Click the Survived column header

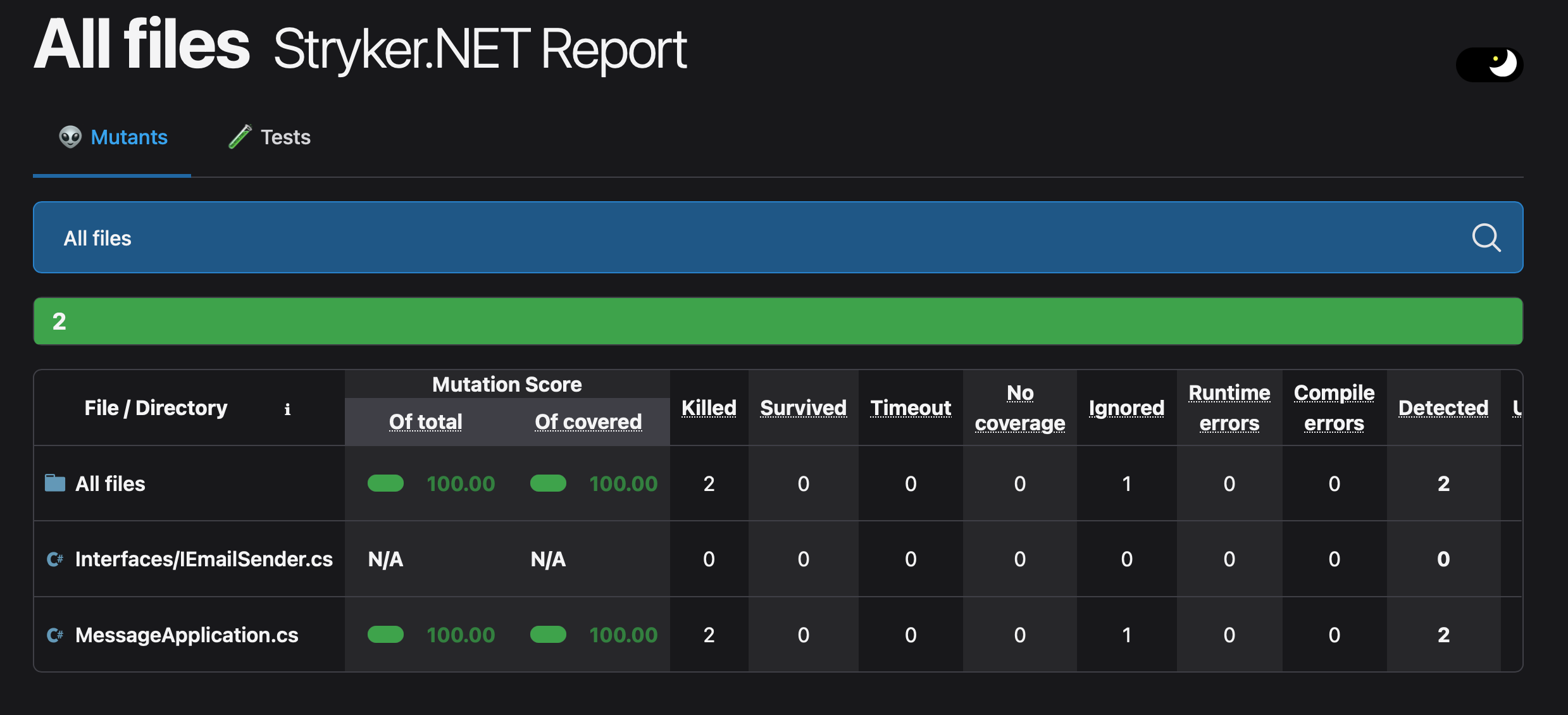803,408
